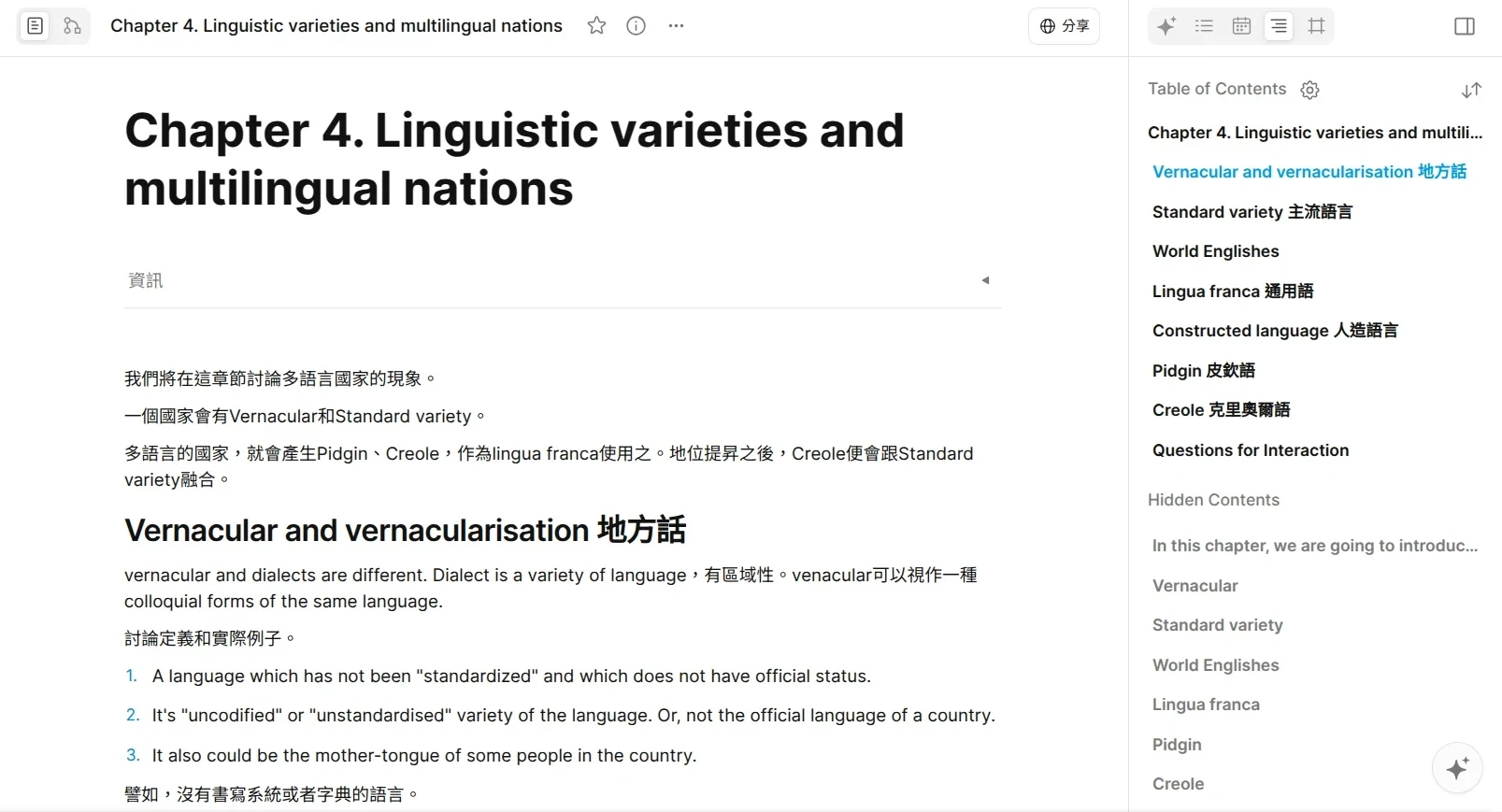Toggle Table of Contents sort order arrows
This screenshot has height=812, width=1502.
[x=1471, y=90]
